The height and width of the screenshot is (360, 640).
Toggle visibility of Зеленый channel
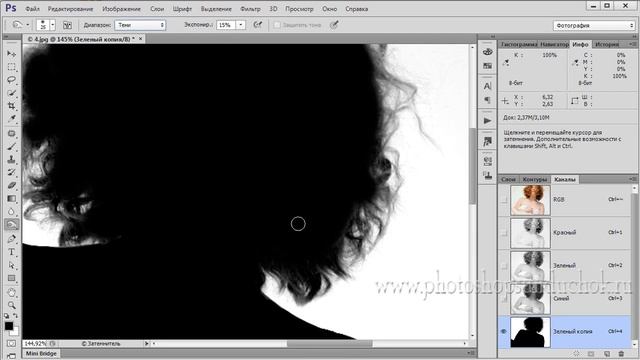pyautogui.click(x=504, y=266)
